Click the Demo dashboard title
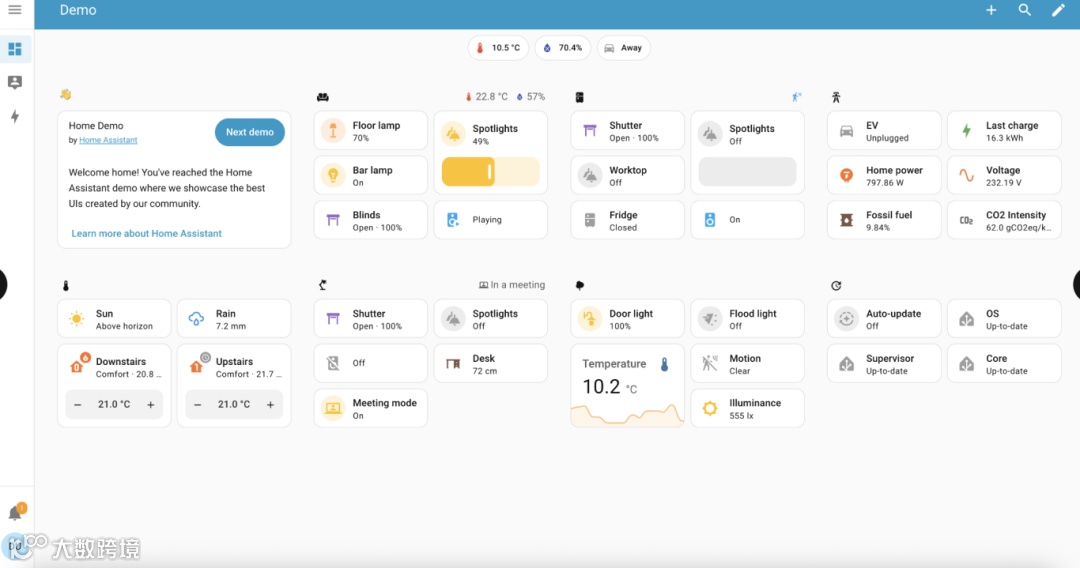Screen dimensions: 1080x568 78,10
